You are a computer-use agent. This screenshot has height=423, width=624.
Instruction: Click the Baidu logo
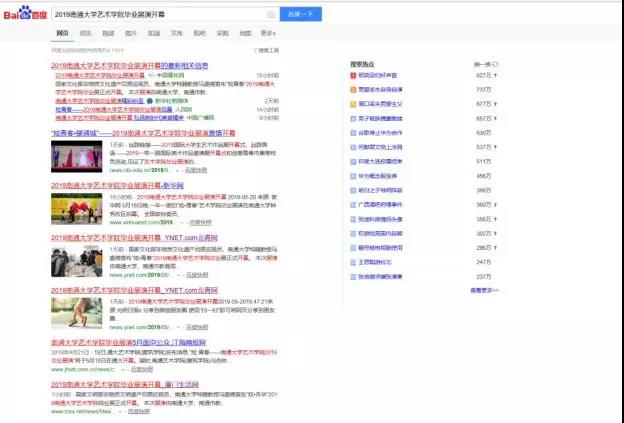point(24,15)
